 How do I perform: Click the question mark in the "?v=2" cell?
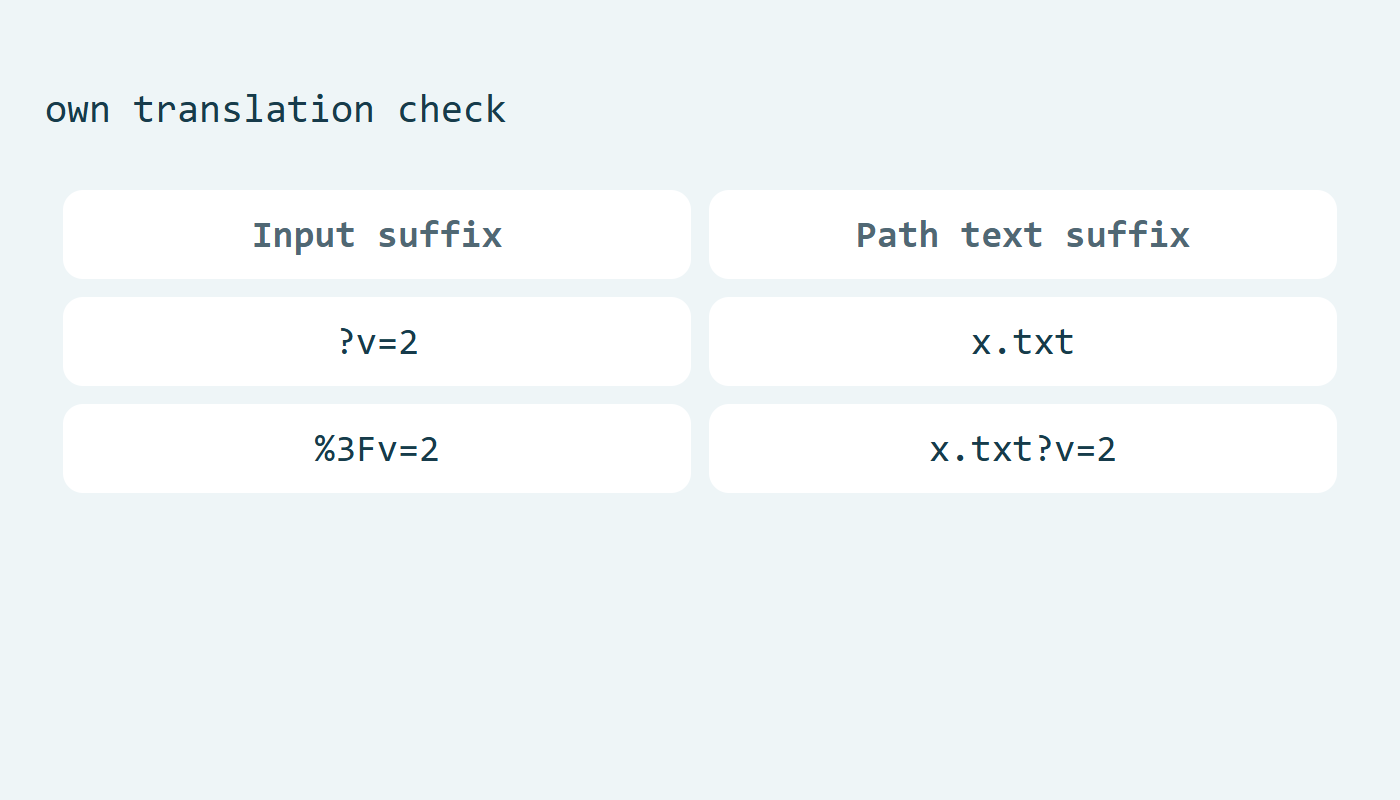(346, 342)
